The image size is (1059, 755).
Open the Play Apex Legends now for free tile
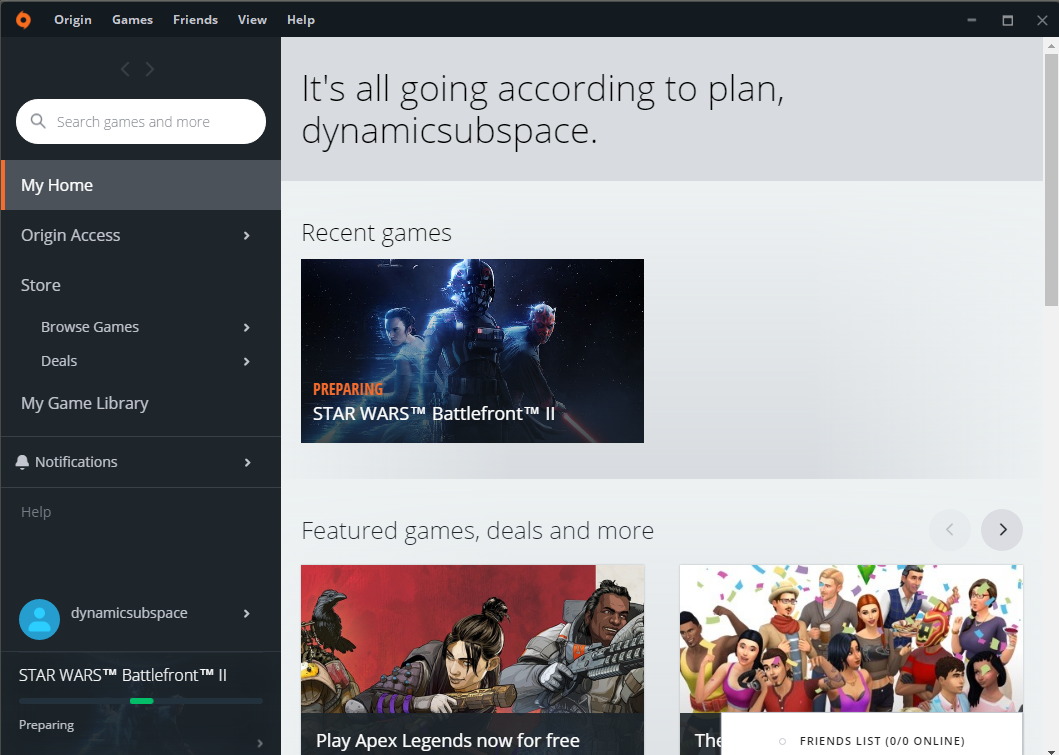[472, 660]
